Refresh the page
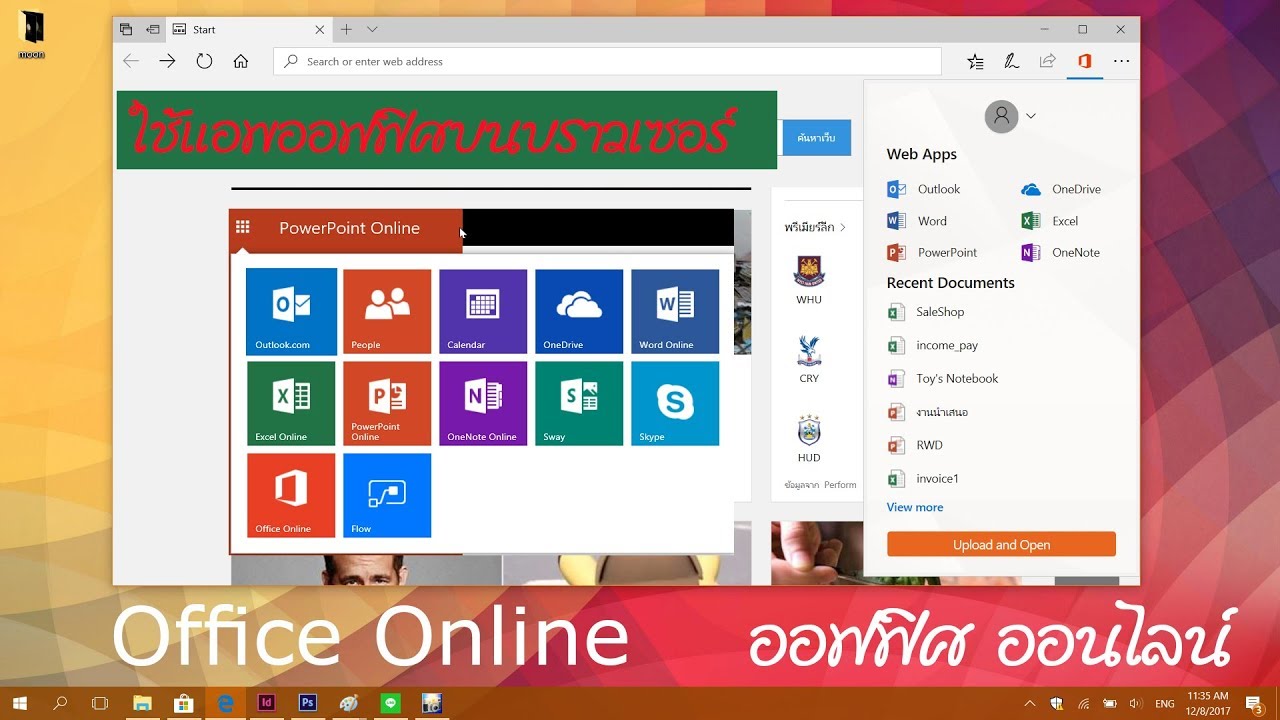The image size is (1280, 720). [x=204, y=61]
